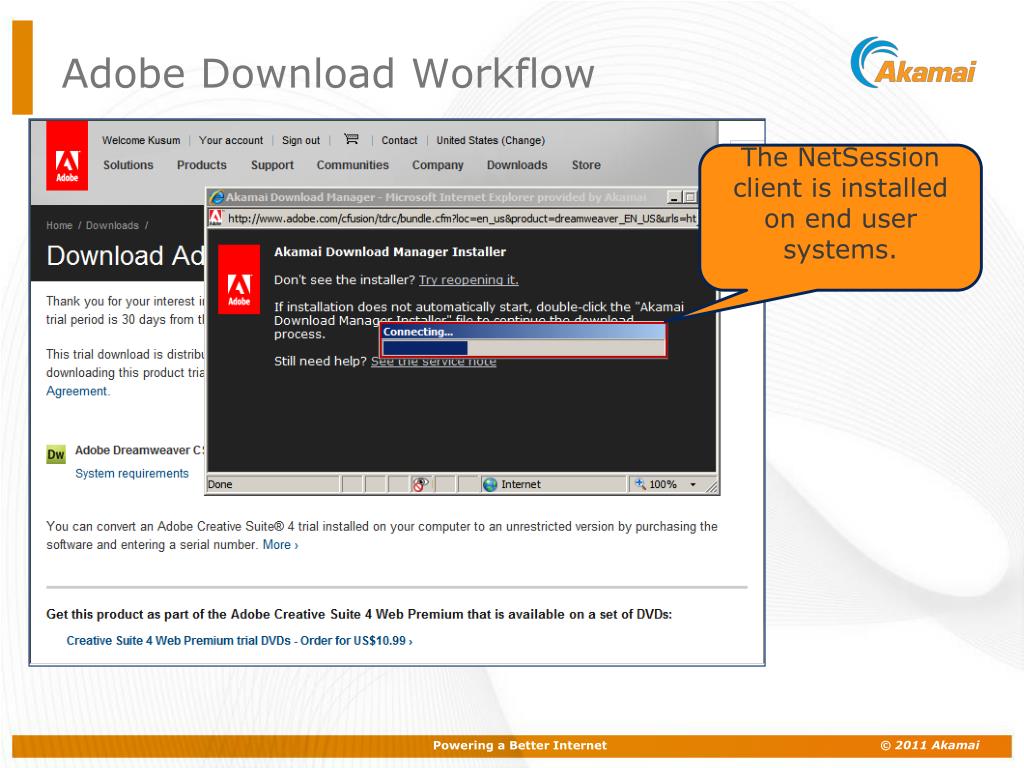Minimize the Akamai Download Manager window
The image size is (1024, 768).
click(673, 197)
